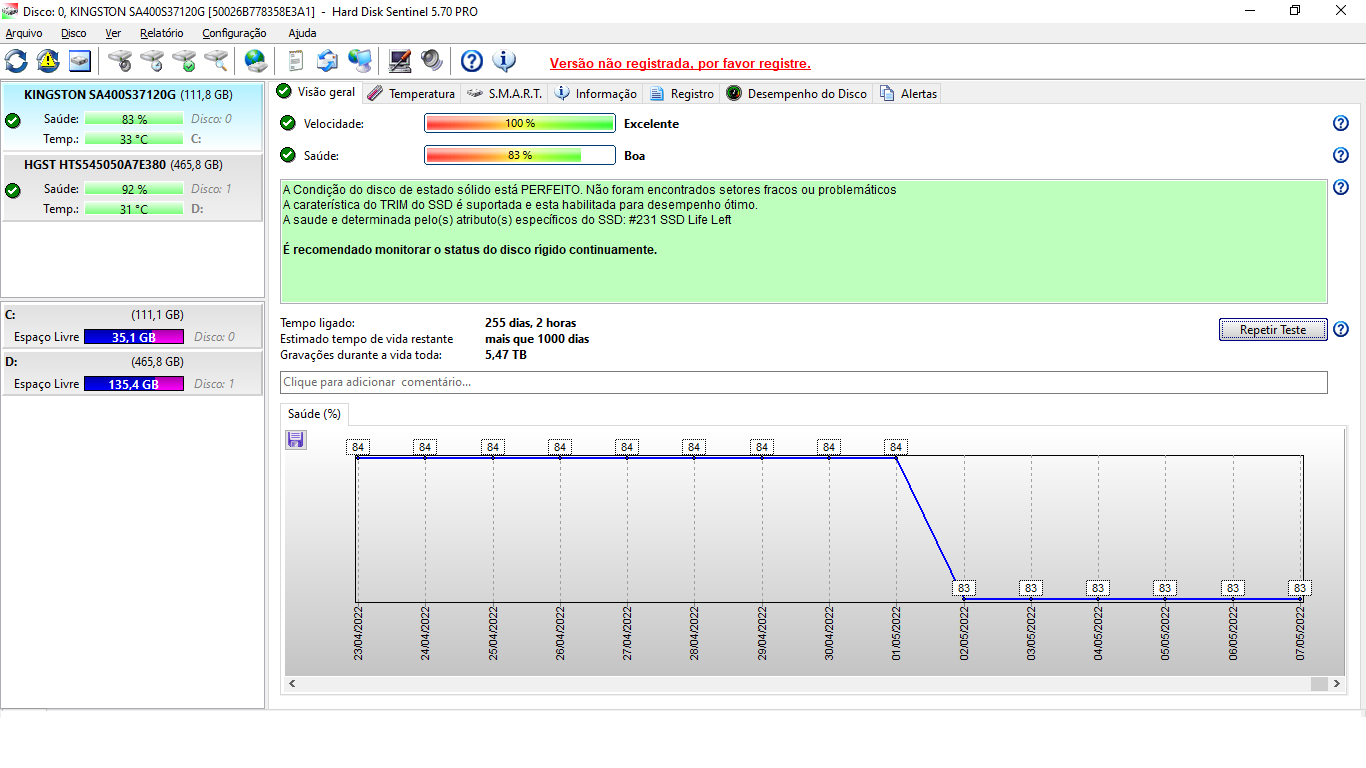The width and height of the screenshot is (1366, 768).
Task: Click C: free space bar showing 35,1 GB
Action: coord(134,337)
